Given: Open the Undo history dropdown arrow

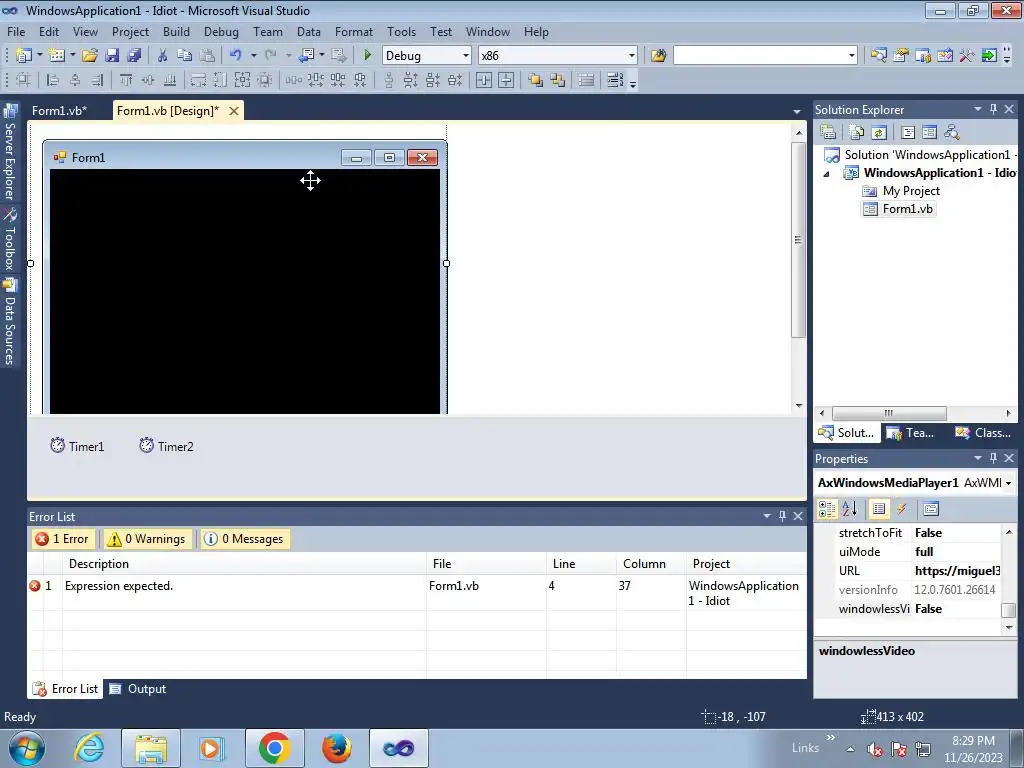Looking at the screenshot, I should pyautogui.click(x=253, y=56).
